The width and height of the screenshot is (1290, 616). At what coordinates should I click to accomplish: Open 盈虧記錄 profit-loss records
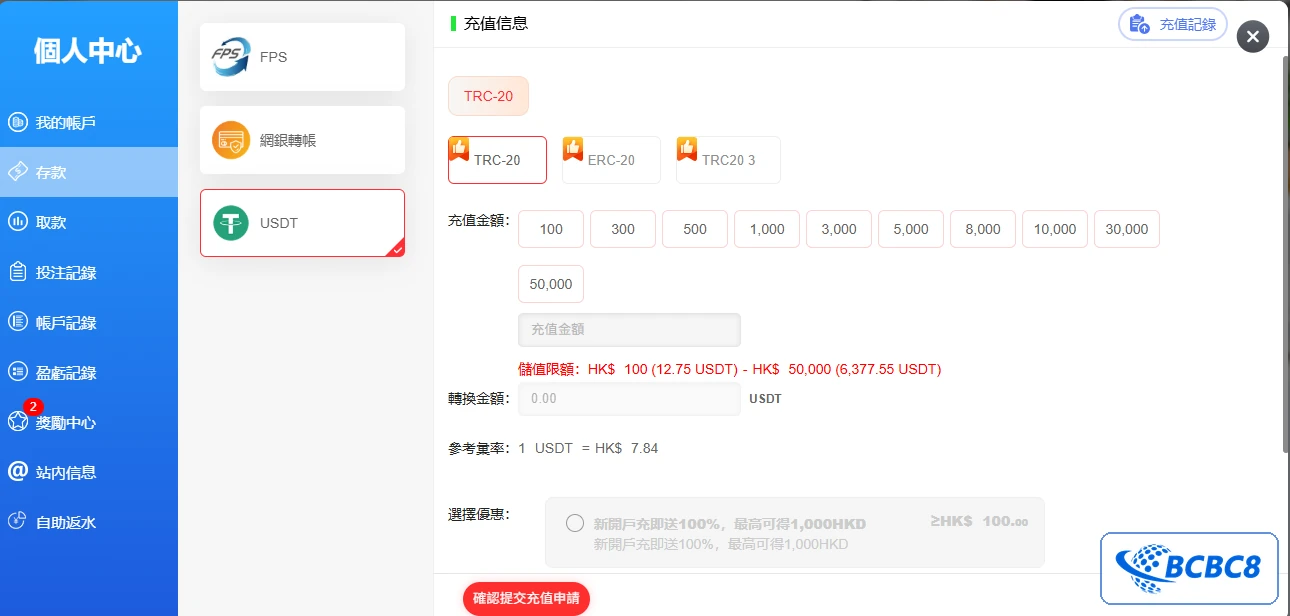point(89,372)
